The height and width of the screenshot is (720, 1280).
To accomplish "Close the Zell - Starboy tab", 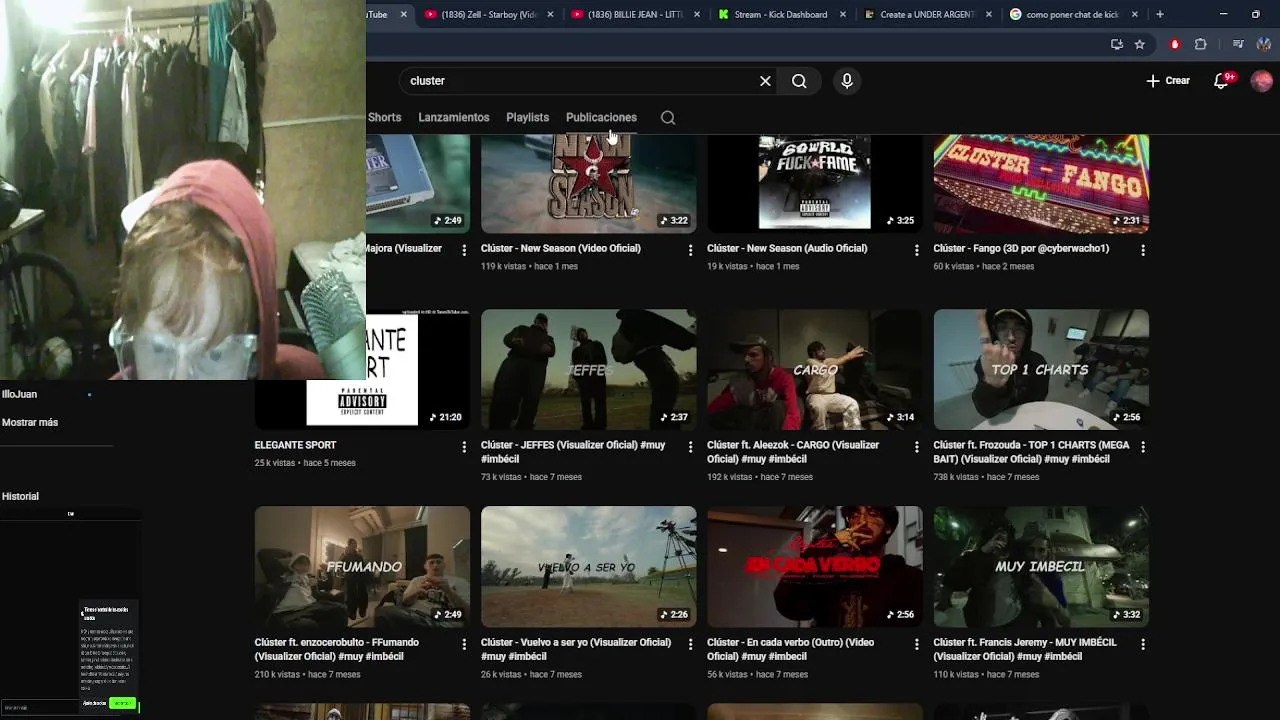I will coord(550,15).
